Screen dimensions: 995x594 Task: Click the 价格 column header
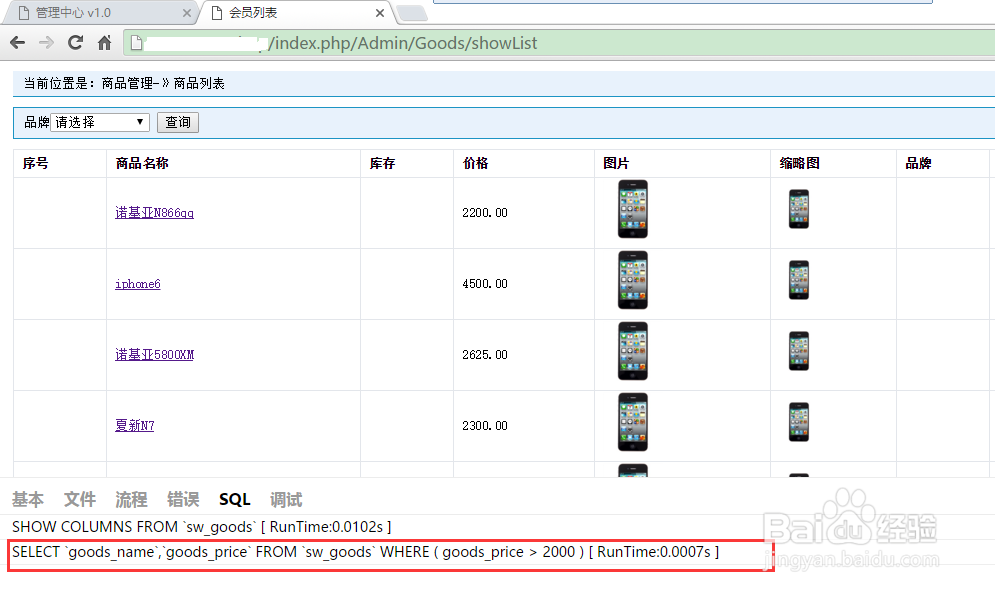476,164
